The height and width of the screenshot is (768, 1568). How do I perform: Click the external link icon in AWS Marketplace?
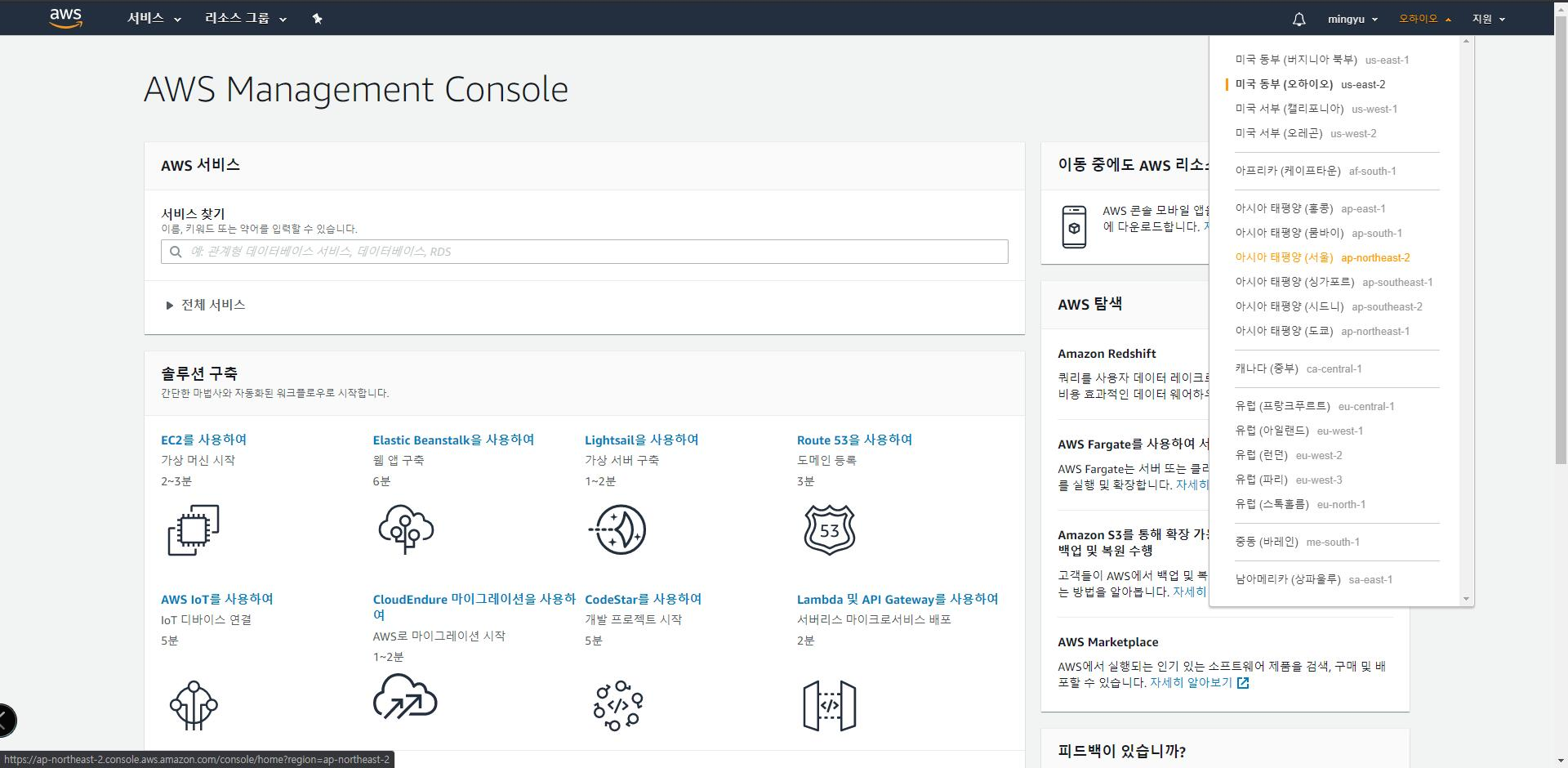click(x=1243, y=683)
